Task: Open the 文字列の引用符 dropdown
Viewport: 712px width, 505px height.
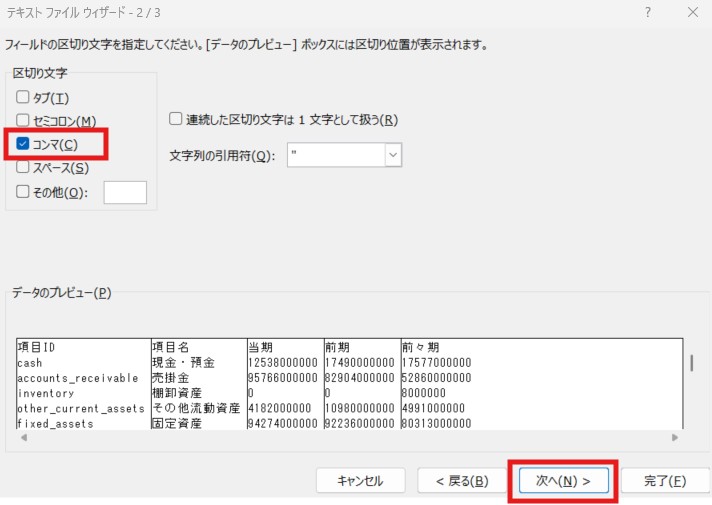Action: point(393,155)
